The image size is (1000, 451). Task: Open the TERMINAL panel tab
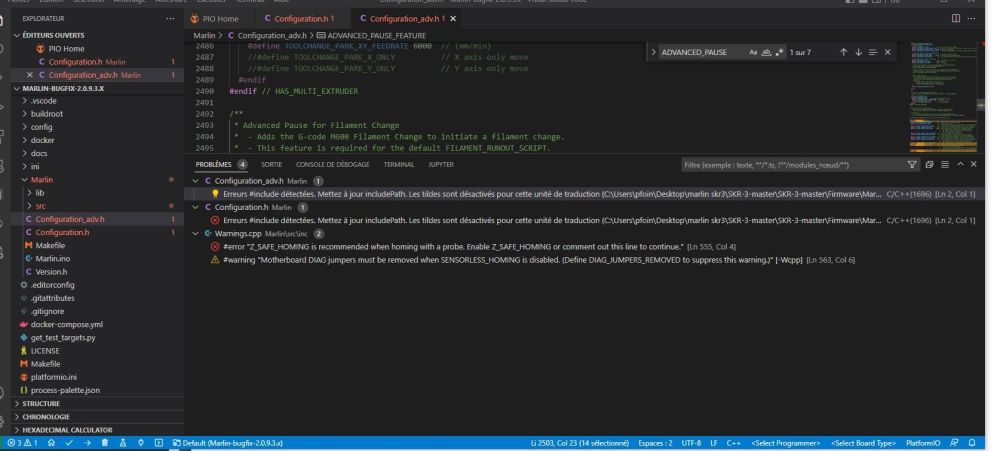tap(399, 165)
